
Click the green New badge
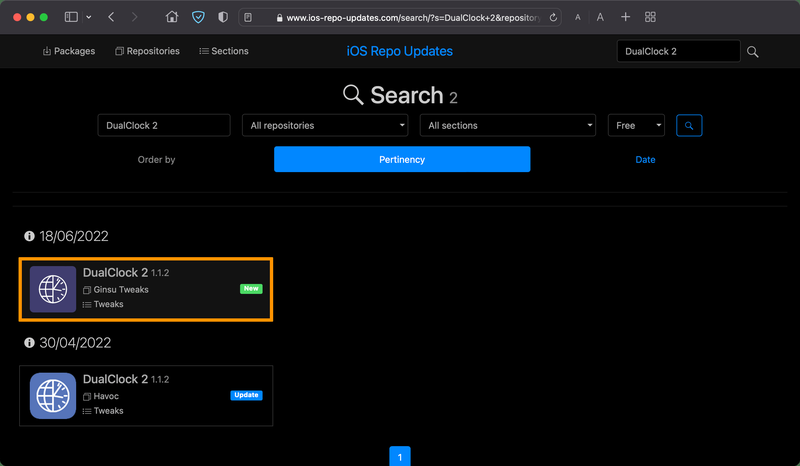click(x=251, y=288)
